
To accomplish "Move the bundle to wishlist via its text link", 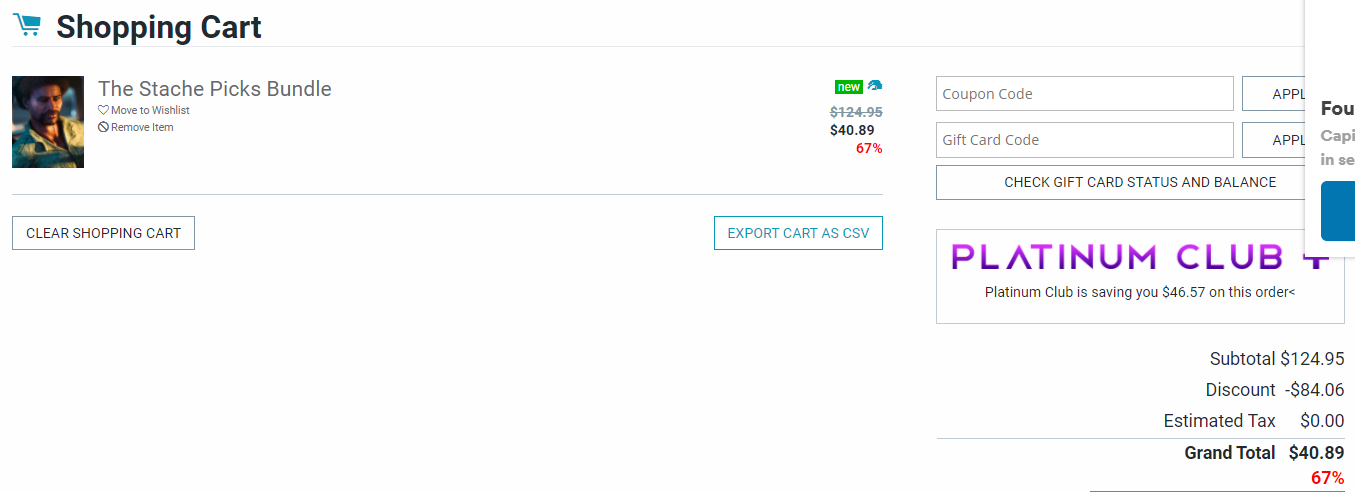I will [x=150, y=111].
